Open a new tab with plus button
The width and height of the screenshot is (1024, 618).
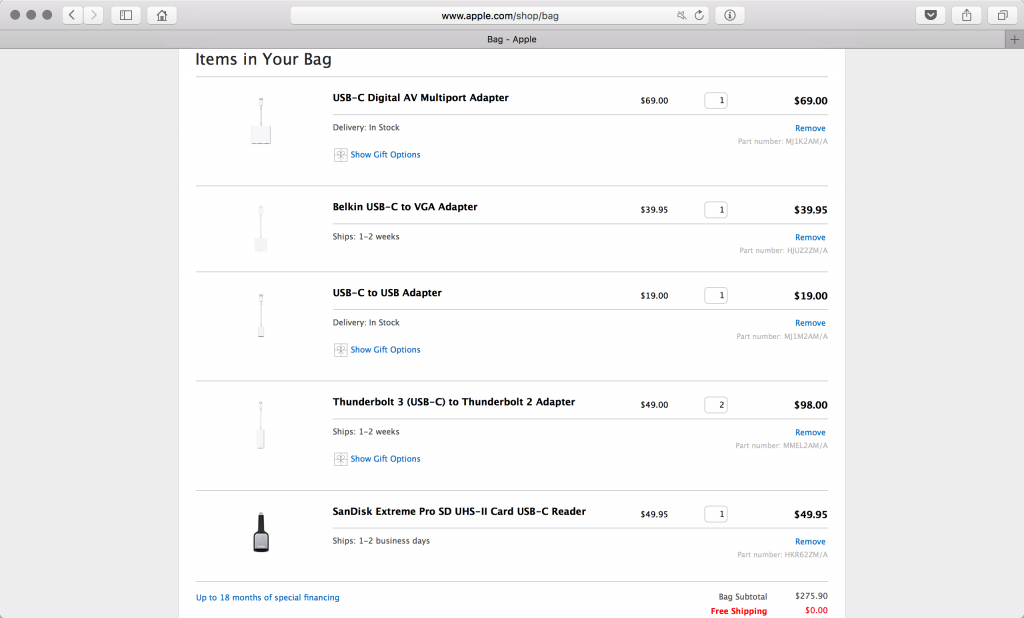1014,39
